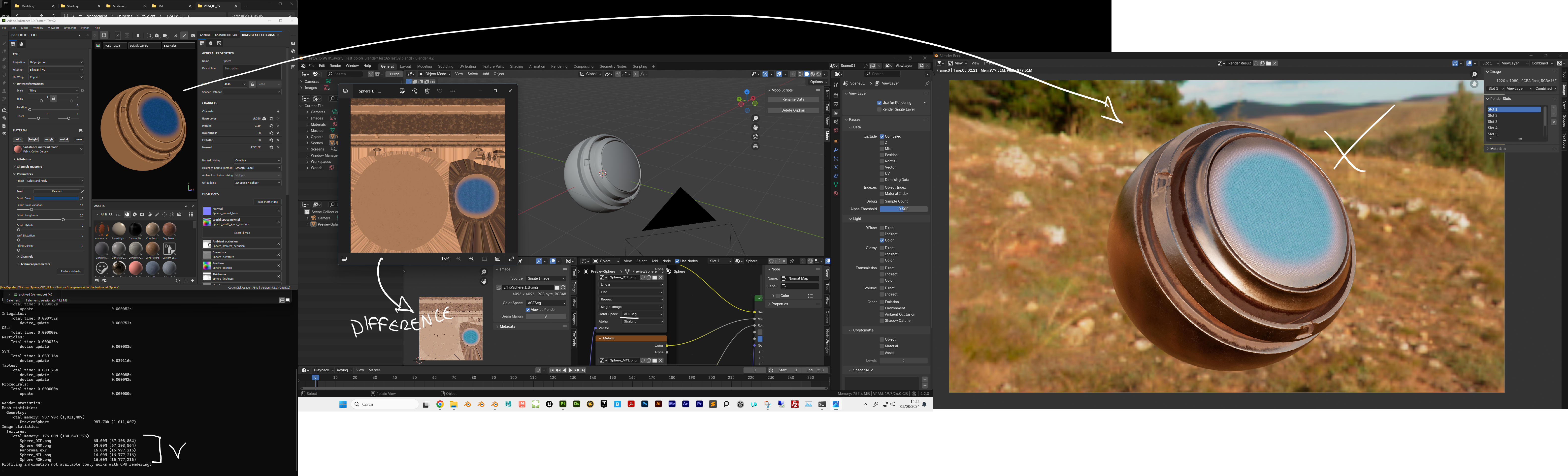Click the pin icon beside ViewLayer breadcrumb

tap(927, 83)
